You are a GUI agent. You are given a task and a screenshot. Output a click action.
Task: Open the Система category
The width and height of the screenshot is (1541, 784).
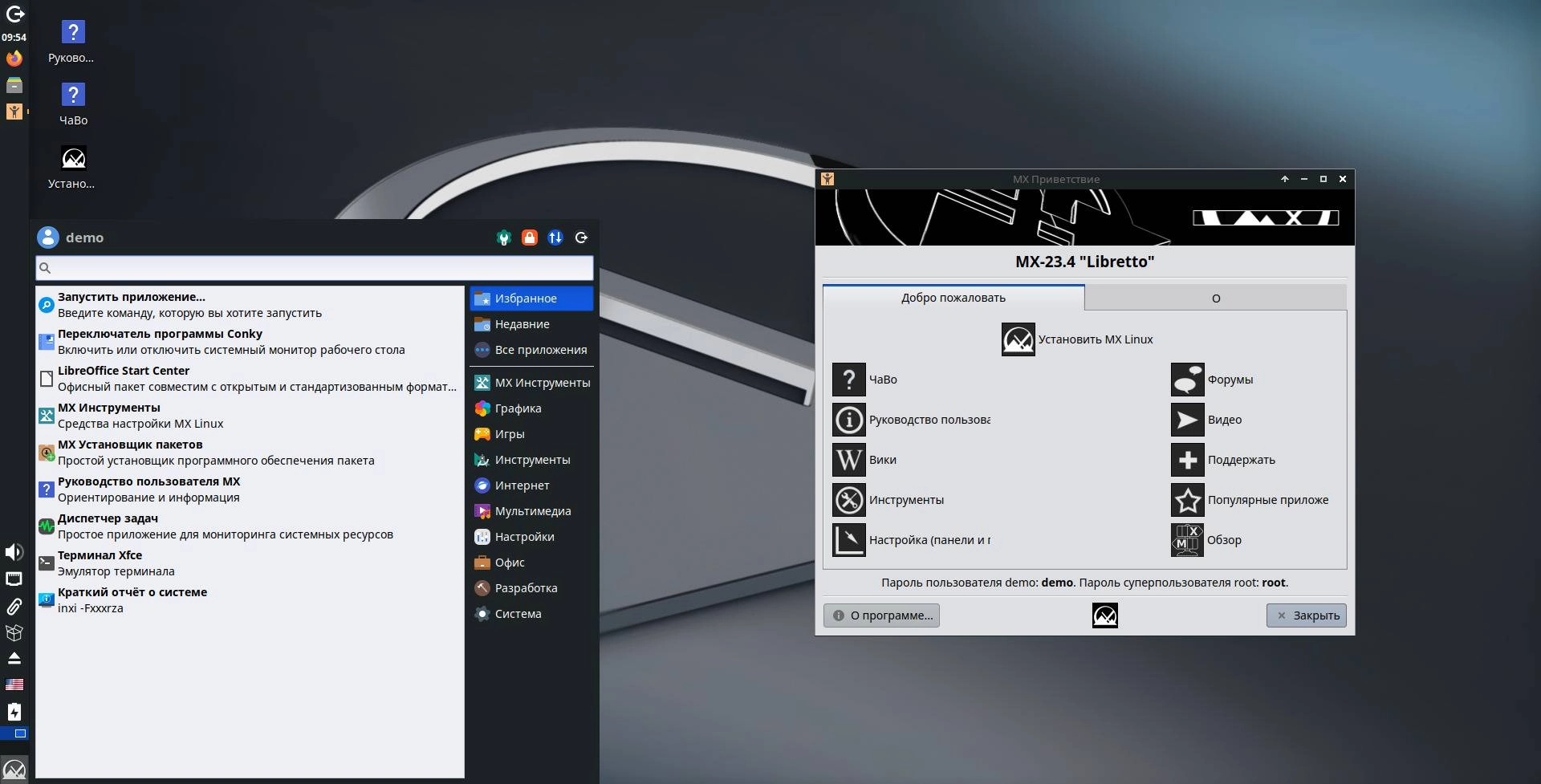(531, 614)
